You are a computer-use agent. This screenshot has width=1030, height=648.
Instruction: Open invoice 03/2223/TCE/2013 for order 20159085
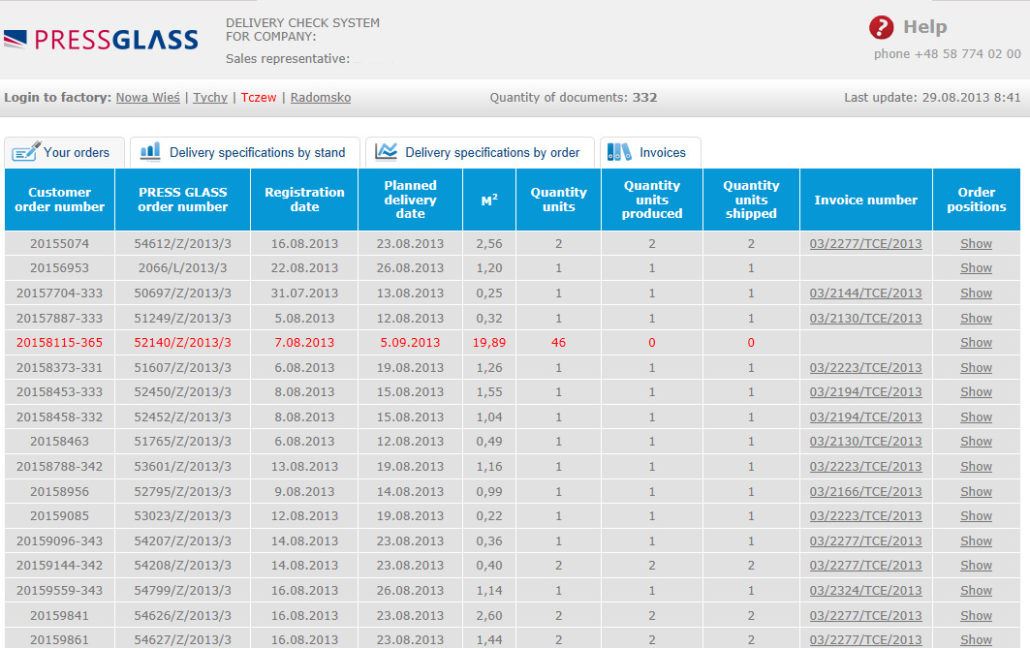tap(866, 516)
